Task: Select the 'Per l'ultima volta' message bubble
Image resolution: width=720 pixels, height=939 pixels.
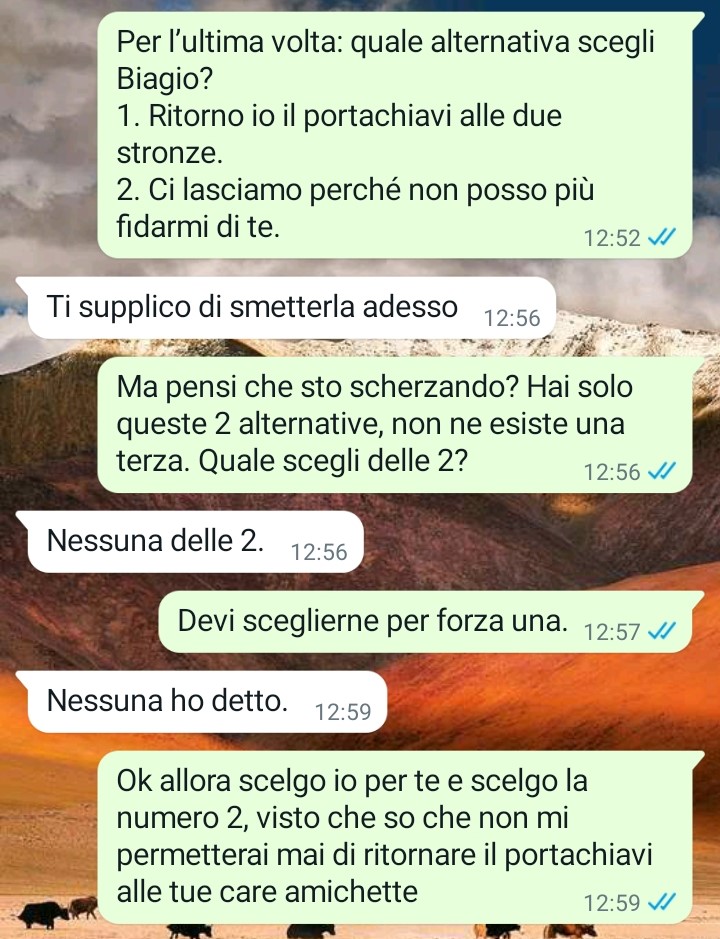Action: point(395,135)
